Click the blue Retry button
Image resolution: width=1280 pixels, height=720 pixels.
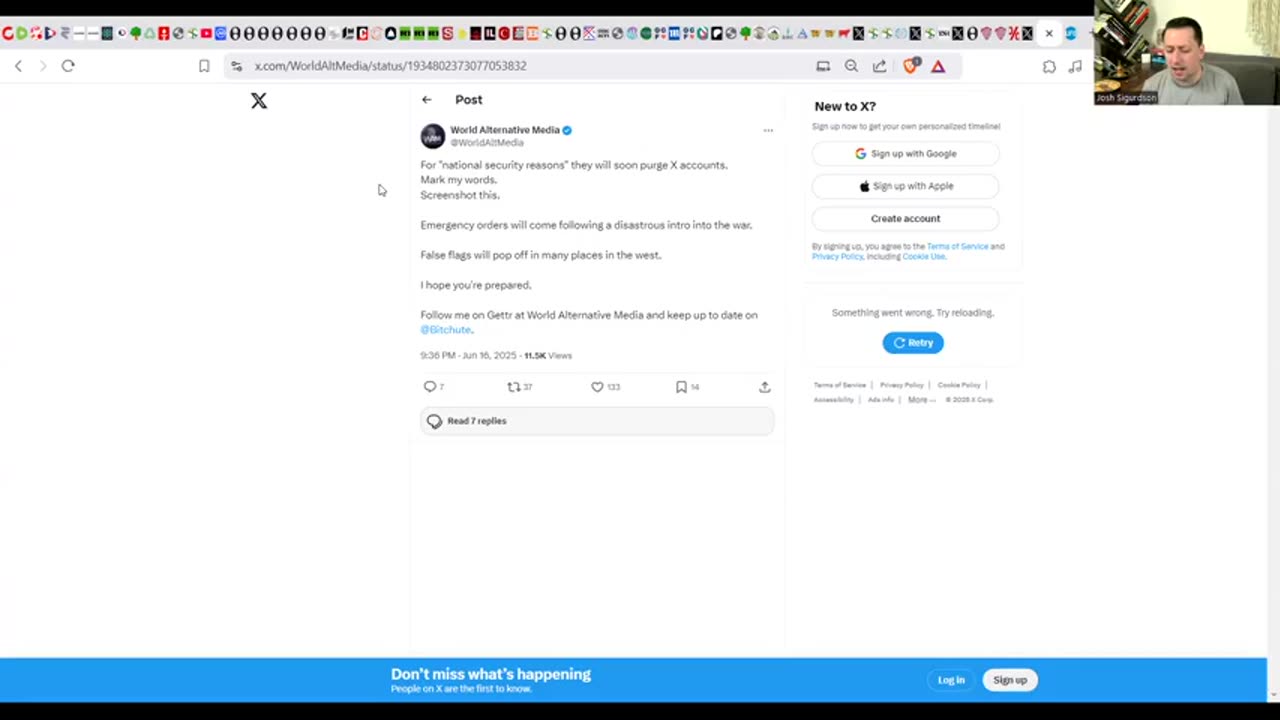coord(912,343)
